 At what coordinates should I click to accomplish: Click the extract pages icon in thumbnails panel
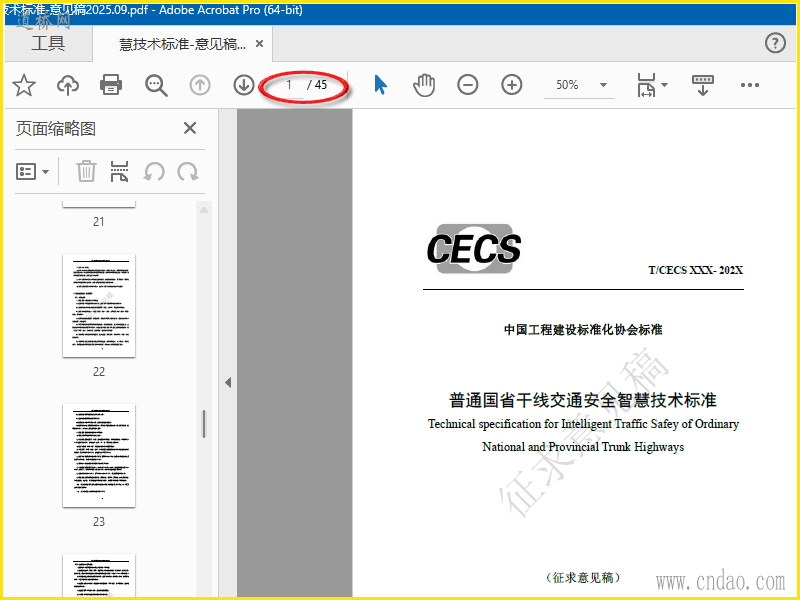click(x=119, y=171)
